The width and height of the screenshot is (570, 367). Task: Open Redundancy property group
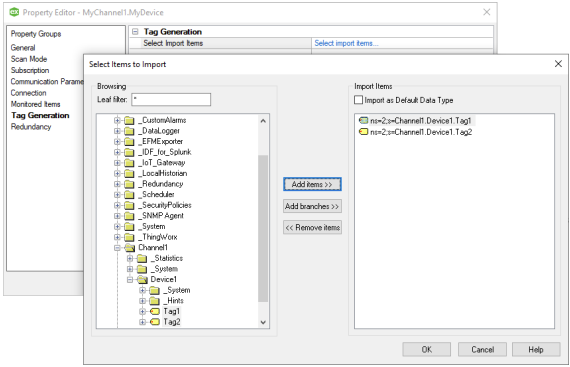(x=31, y=126)
